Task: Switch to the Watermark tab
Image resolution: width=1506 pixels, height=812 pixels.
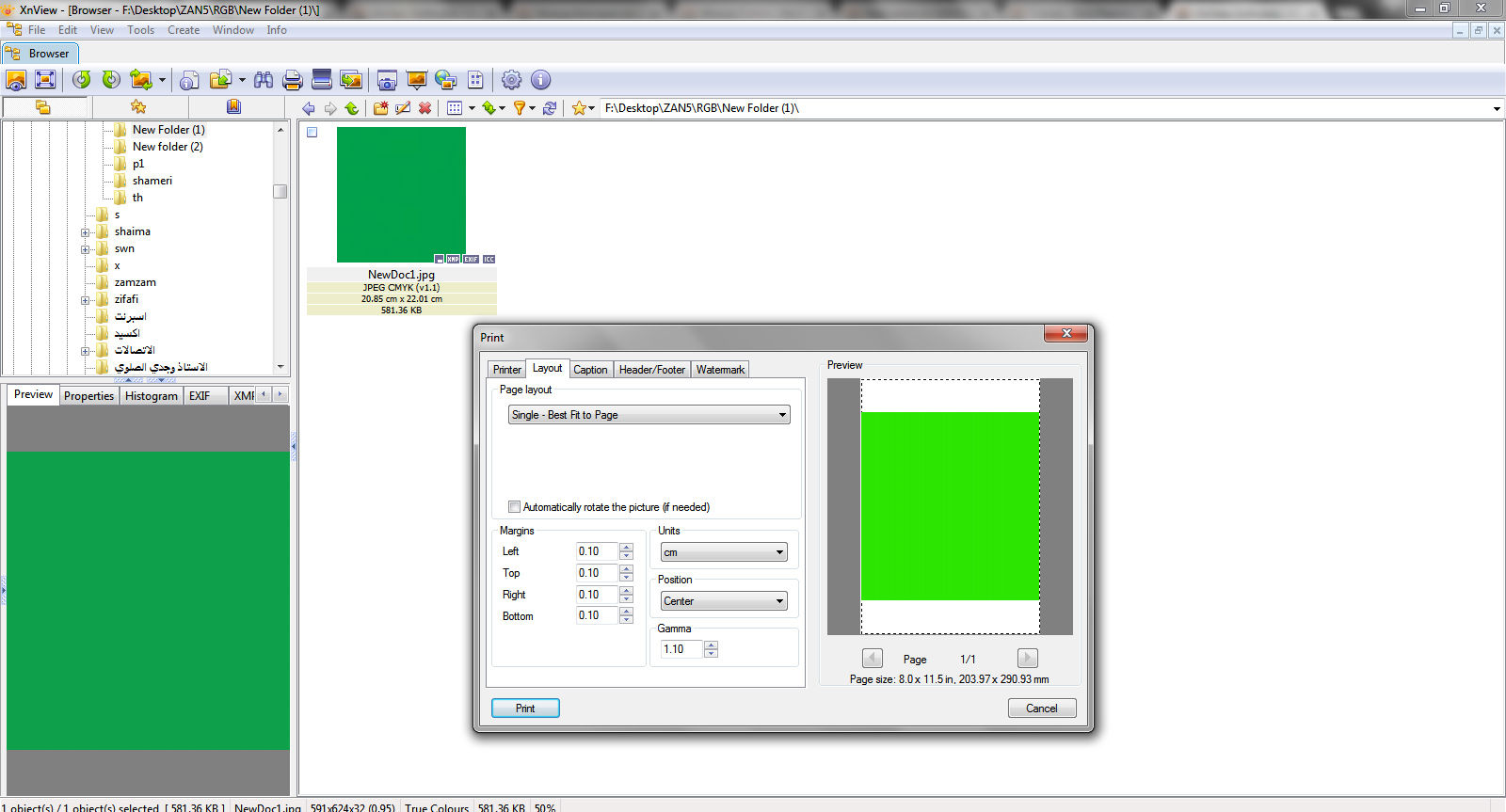Action: (720, 370)
